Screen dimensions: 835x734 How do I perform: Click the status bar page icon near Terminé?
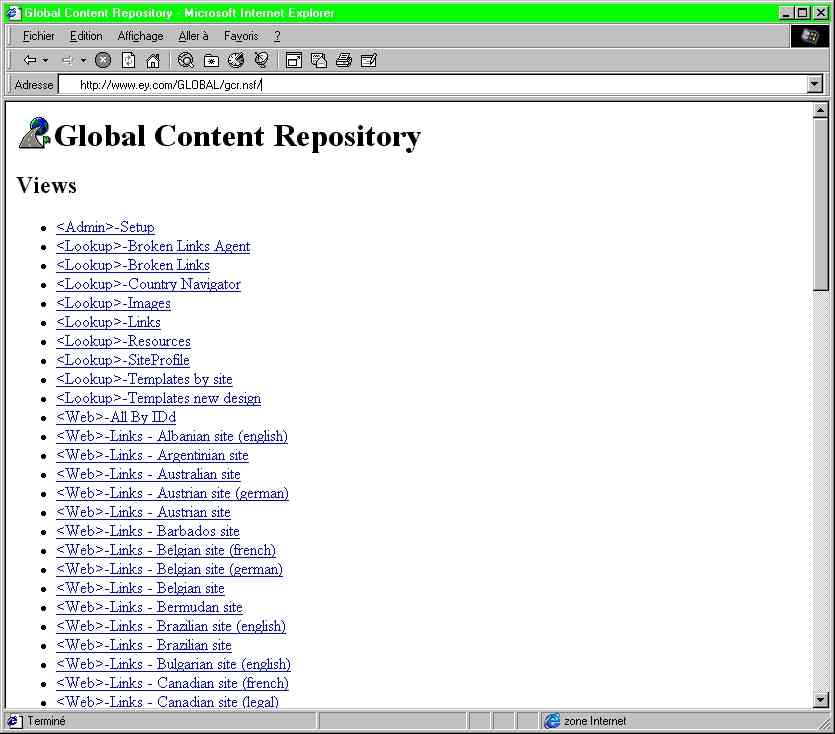14,721
